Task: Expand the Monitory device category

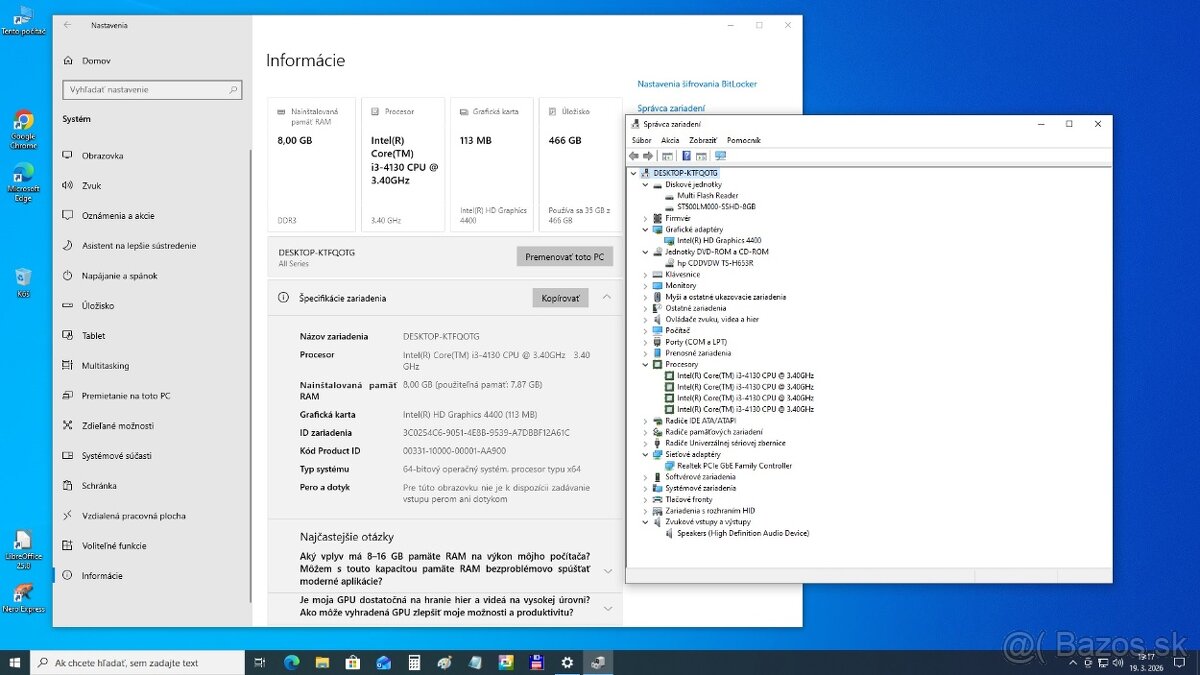Action: (x=645, y=285)
